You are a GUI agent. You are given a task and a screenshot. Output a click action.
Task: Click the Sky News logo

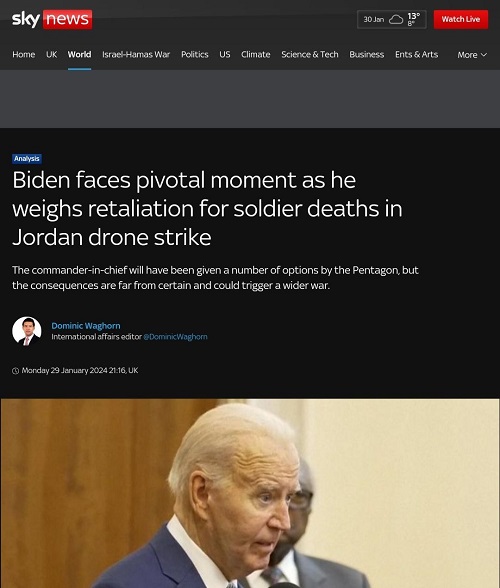pyautogui.click(x=52, y=19)
